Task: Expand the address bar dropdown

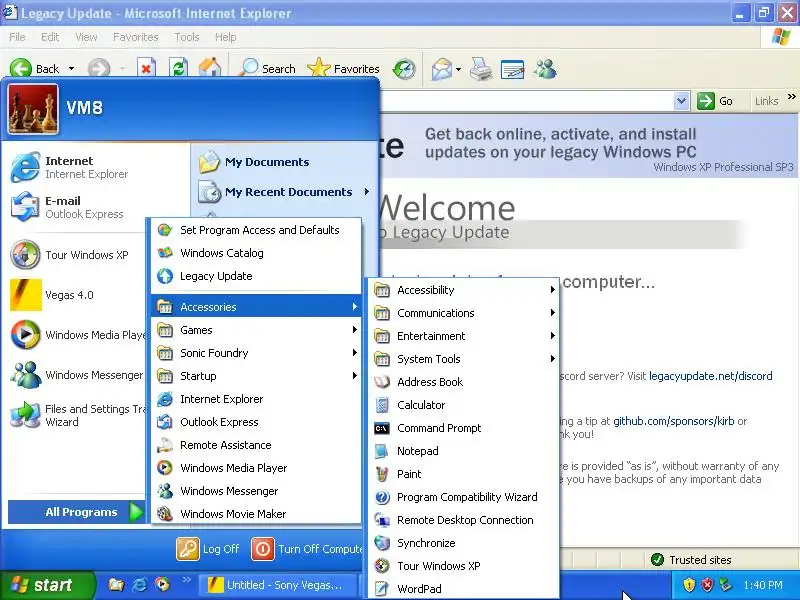Action: pos(681,101)
